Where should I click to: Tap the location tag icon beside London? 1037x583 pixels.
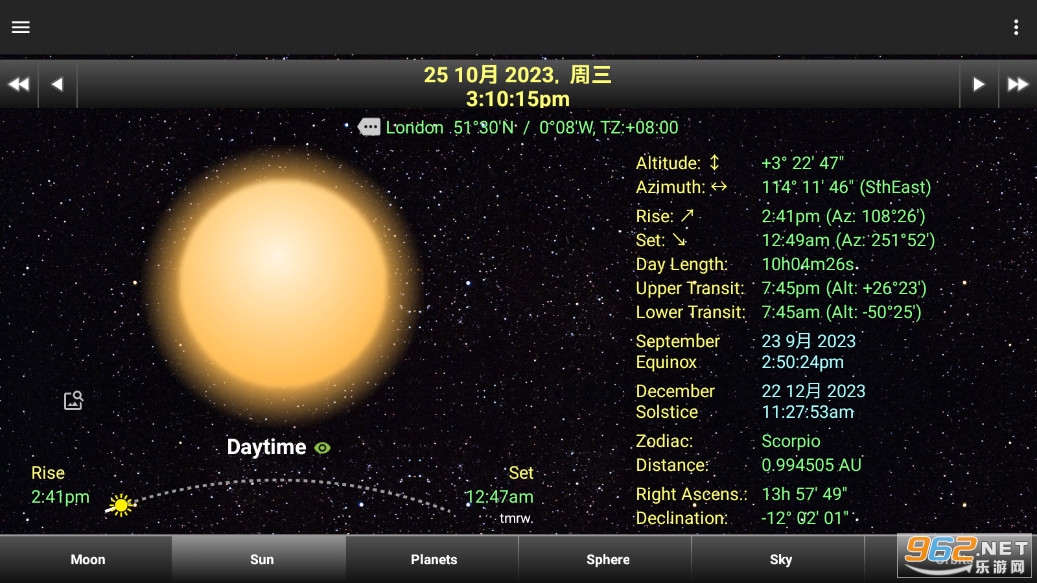tap(369, 127)
